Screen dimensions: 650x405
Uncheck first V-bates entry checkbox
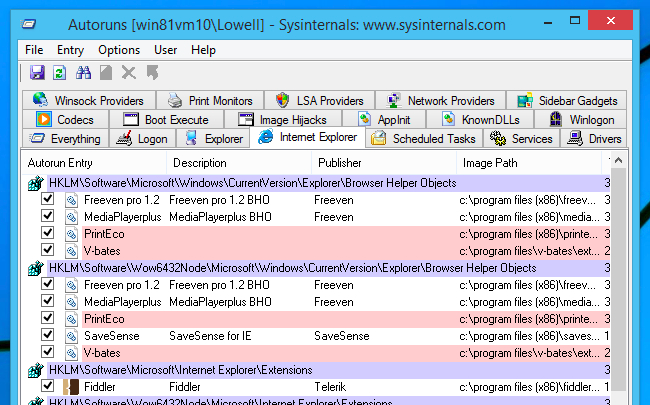pyautogui.click(x=48, y=250)
